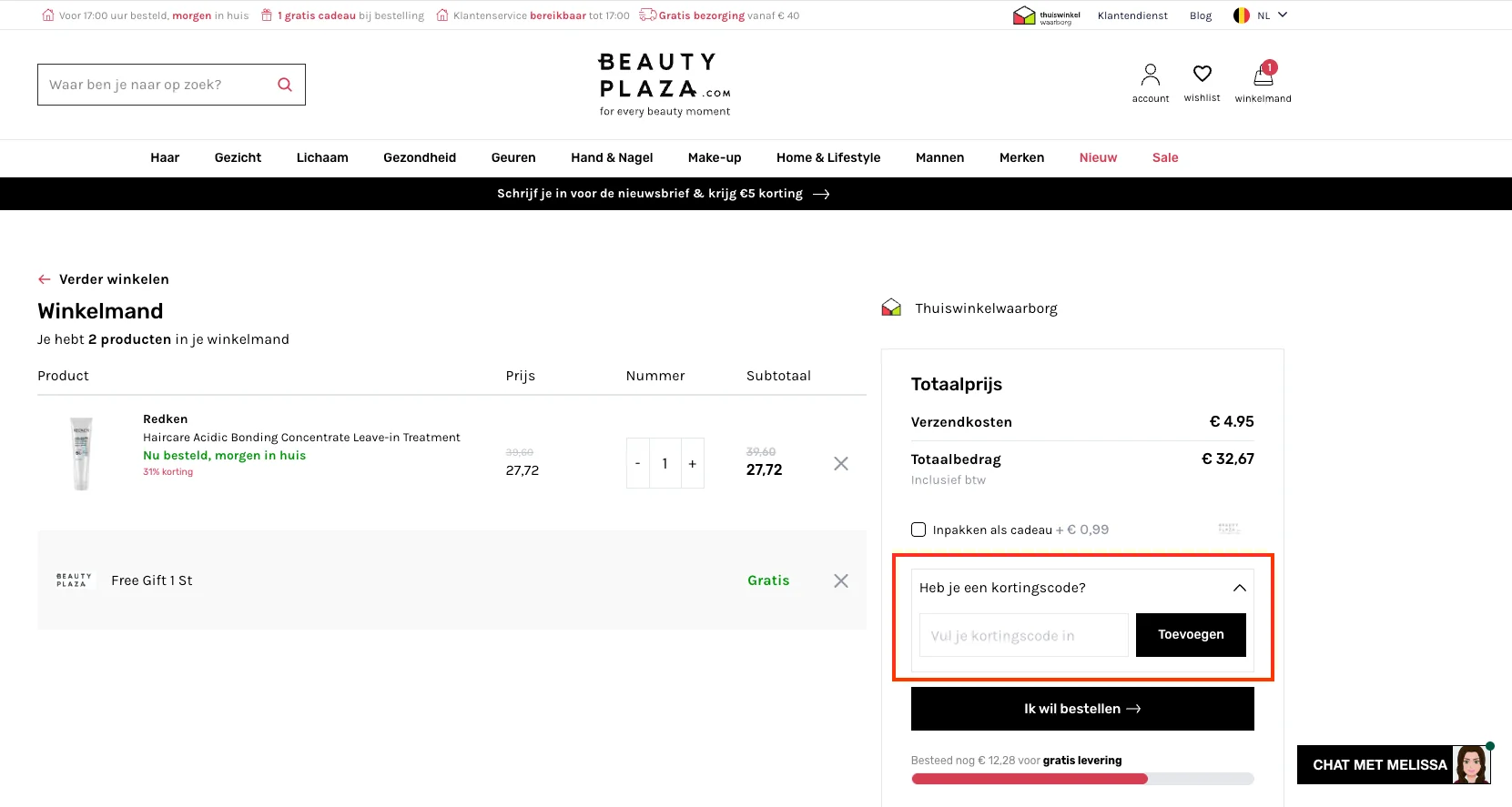Click the quantity value field showing 1
Screen dimensions: 1512x807
pyautogui.click(x=665, y=464)
